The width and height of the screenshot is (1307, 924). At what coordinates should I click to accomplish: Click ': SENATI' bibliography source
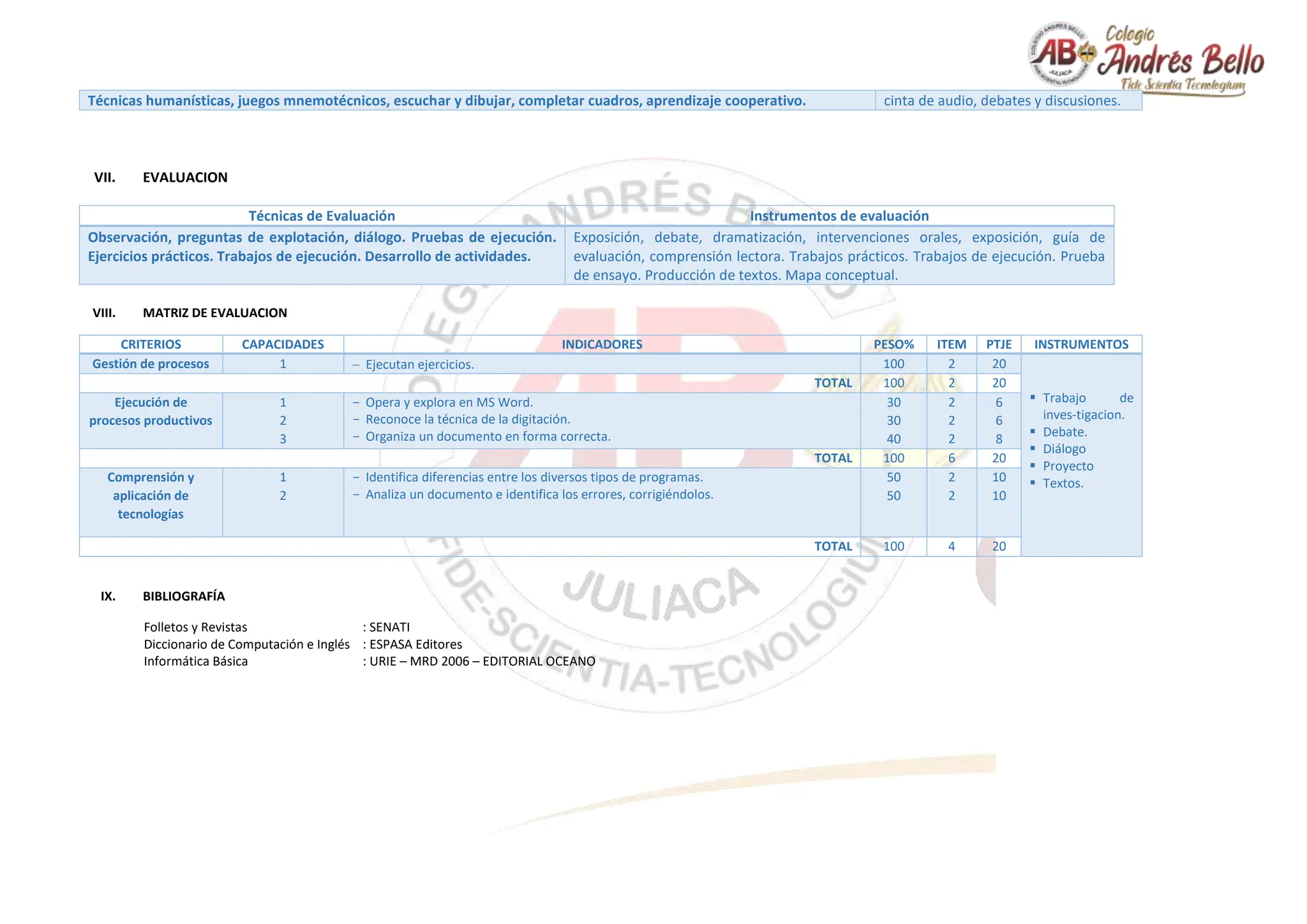(x=386, y=627)
